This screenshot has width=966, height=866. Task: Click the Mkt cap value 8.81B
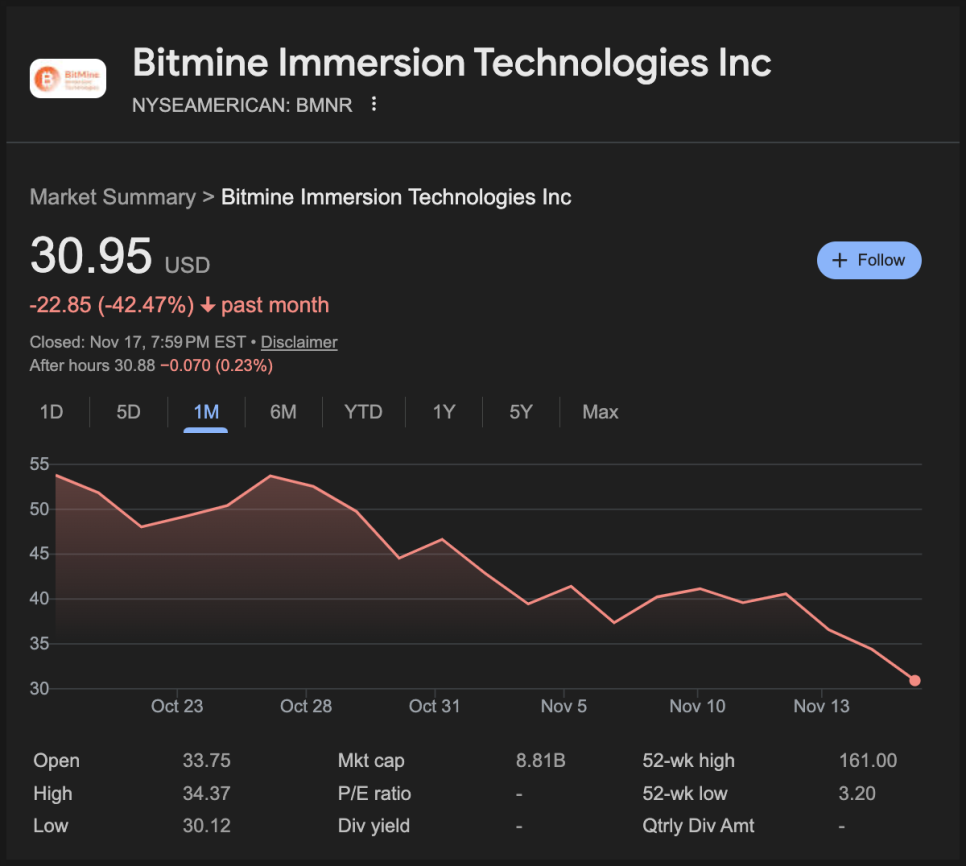coord(540,761)
